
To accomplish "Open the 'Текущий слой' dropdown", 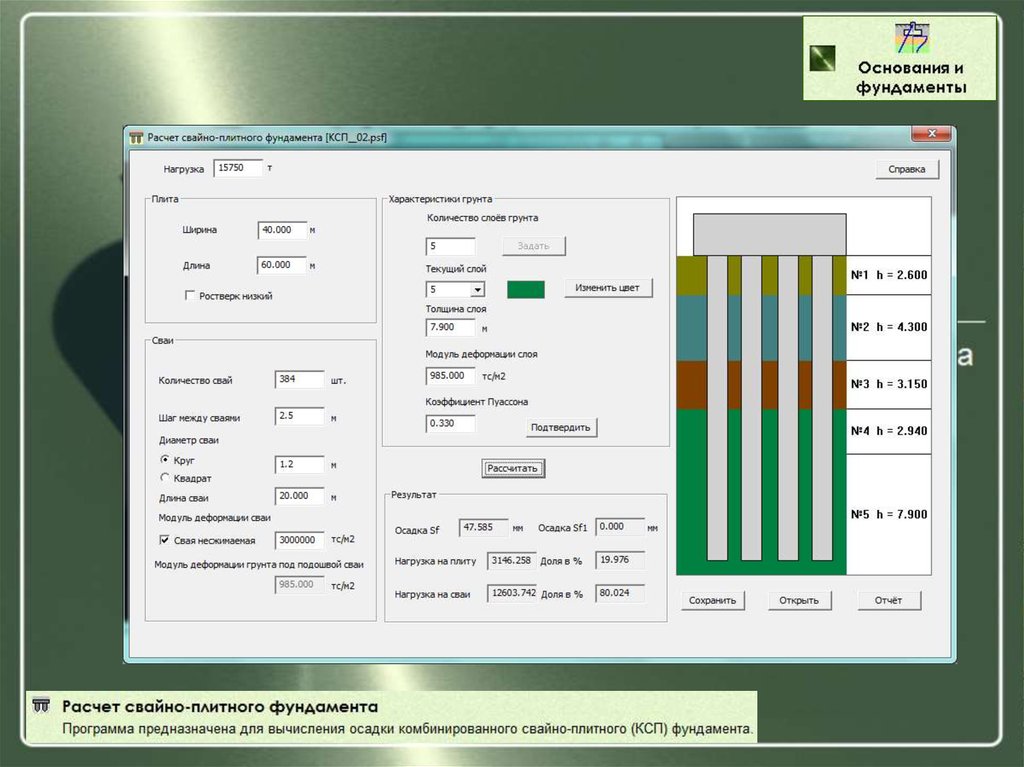I will tap(477, 290).
